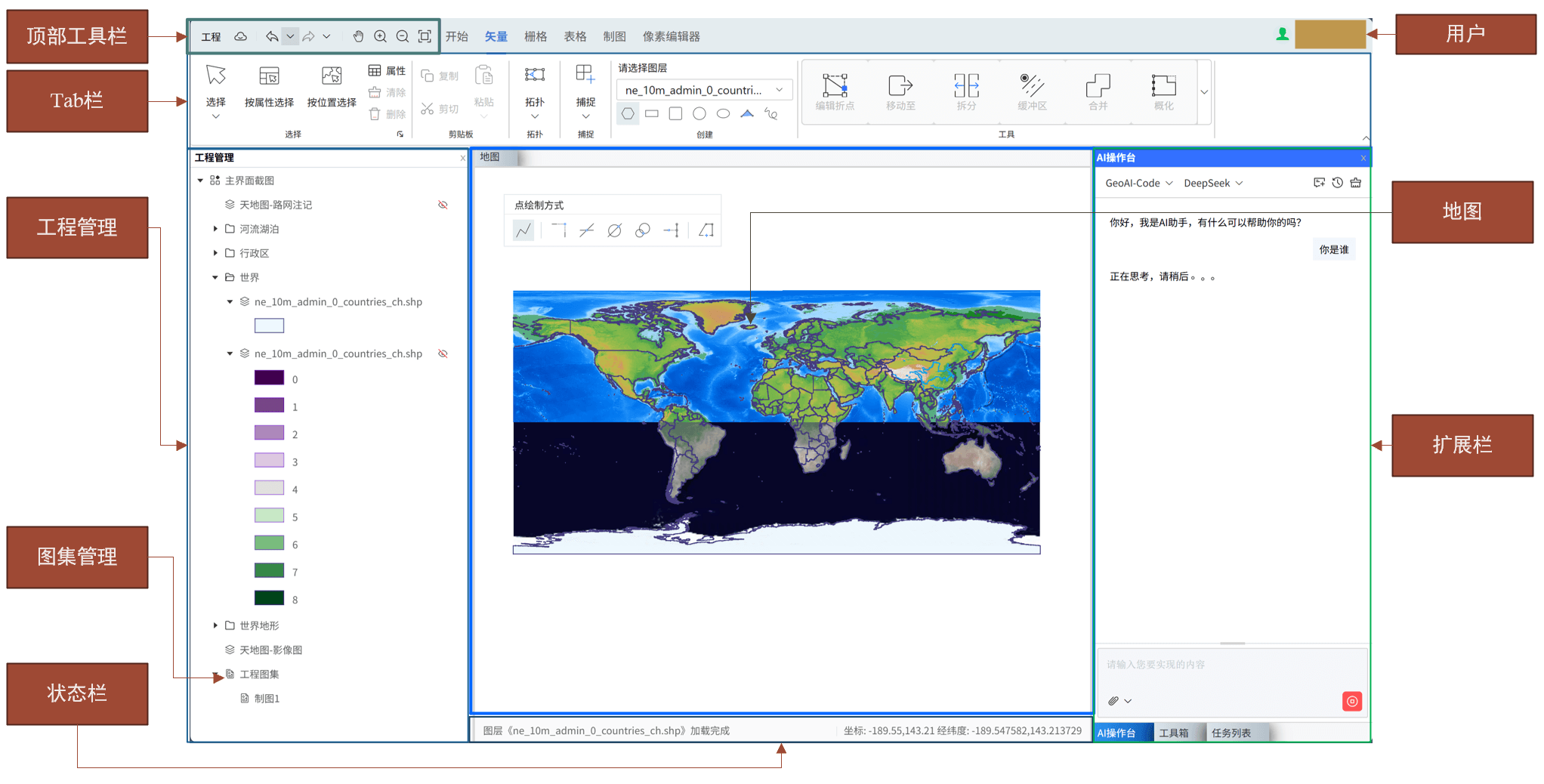The image size is (1544, 784).
Task: Select the pan hand tool
Action: click(x=358, y=36)
